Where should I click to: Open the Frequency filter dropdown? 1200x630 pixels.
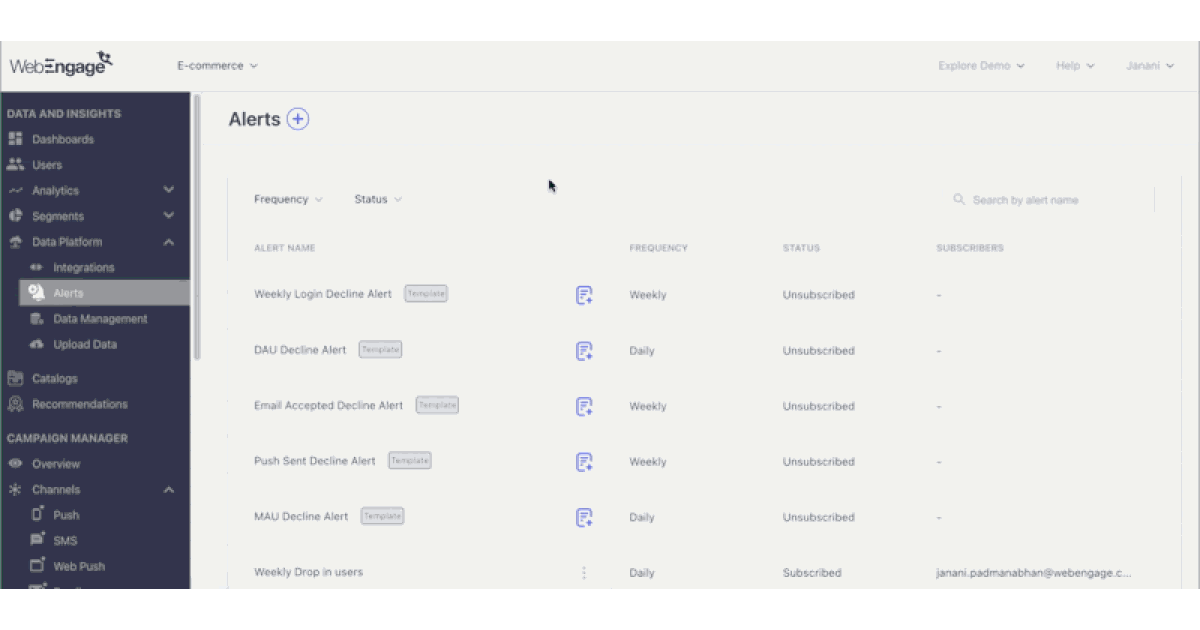pos(287,199)
